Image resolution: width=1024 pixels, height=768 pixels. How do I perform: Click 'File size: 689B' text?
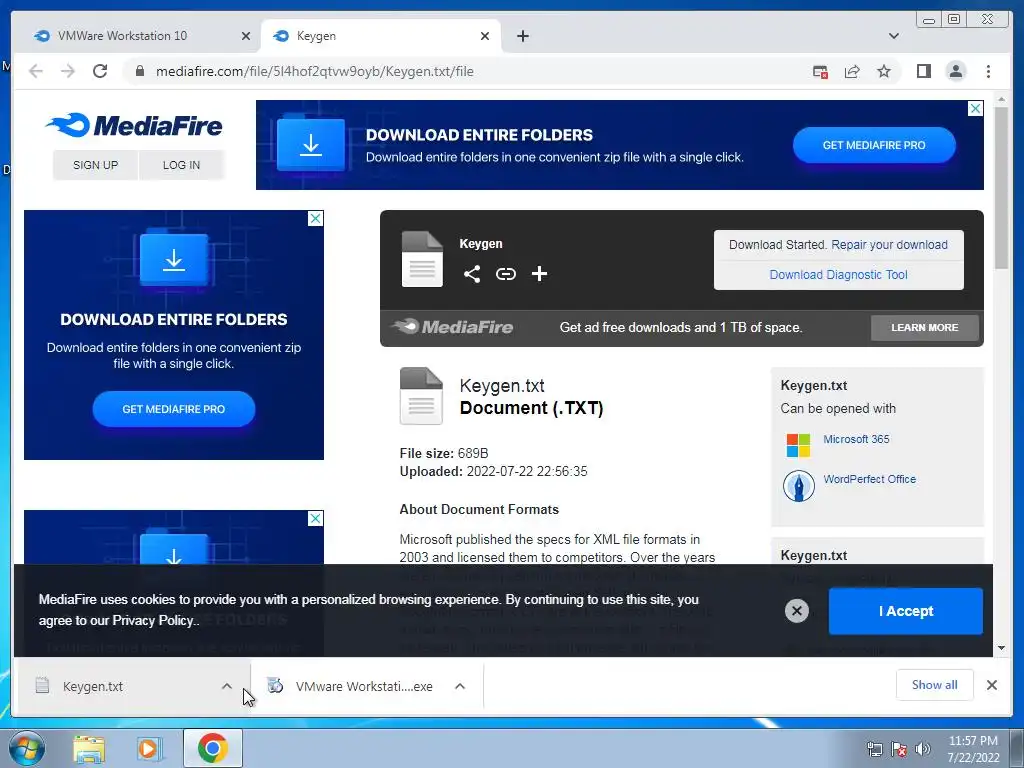444,453
